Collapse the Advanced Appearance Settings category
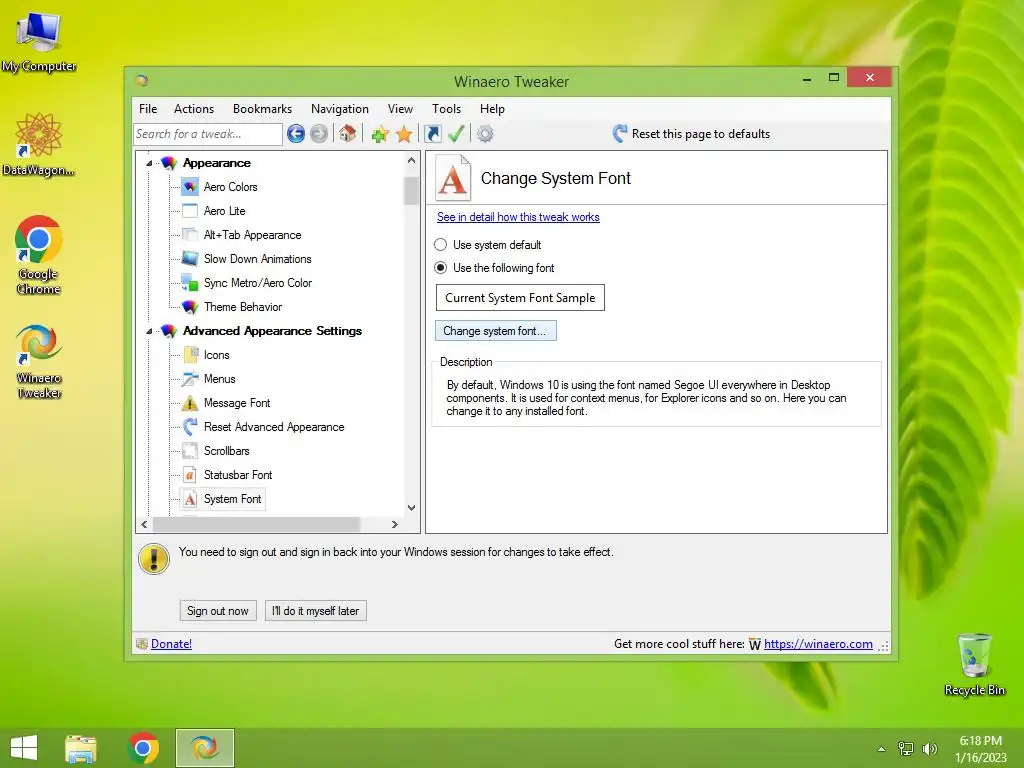This screenshot has width=1024, height=768. [x=150, y=331]
